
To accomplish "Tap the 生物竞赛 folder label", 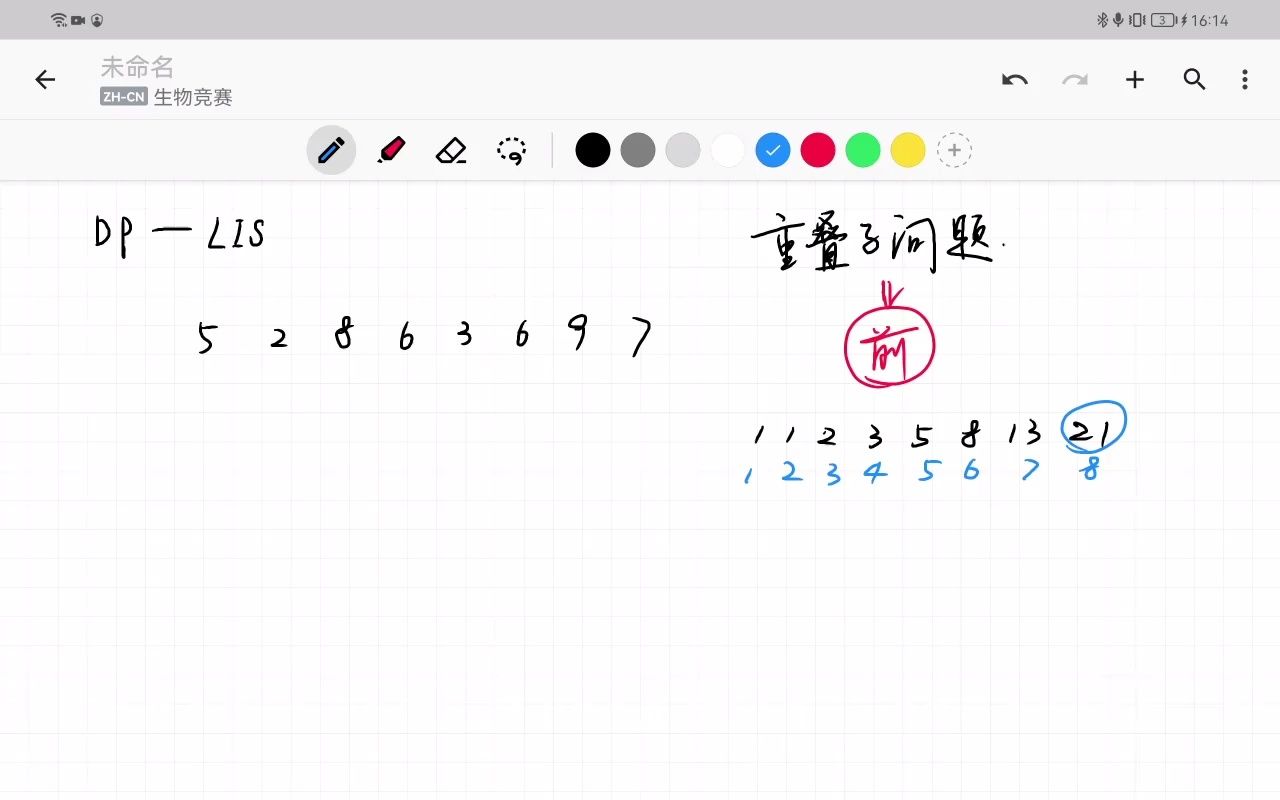I will (x=188, y=97).
